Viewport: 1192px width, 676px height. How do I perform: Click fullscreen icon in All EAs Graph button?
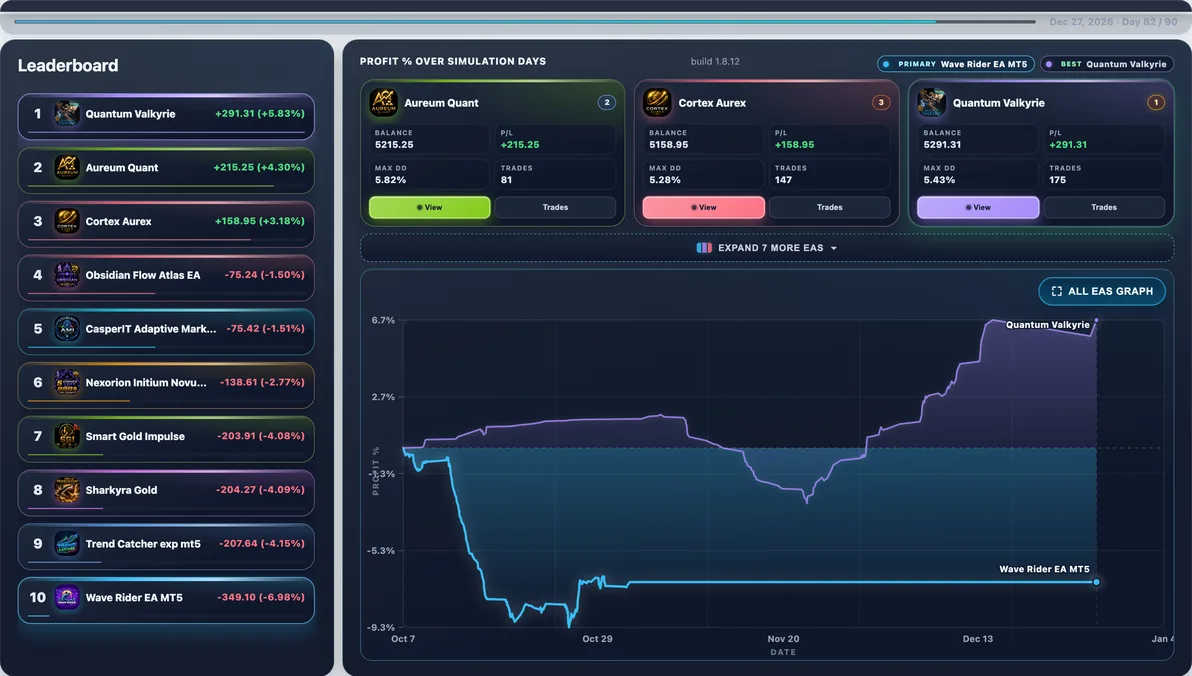1057,291
